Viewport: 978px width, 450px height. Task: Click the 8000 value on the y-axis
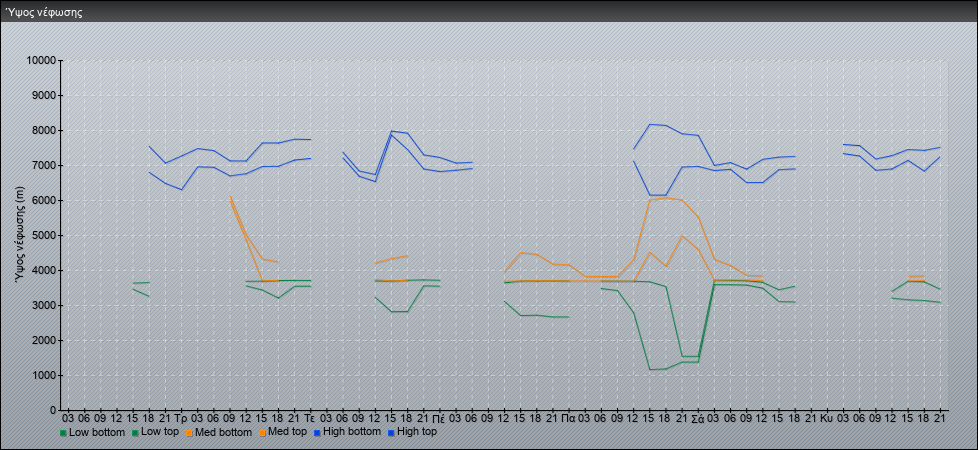click(44, 130)
